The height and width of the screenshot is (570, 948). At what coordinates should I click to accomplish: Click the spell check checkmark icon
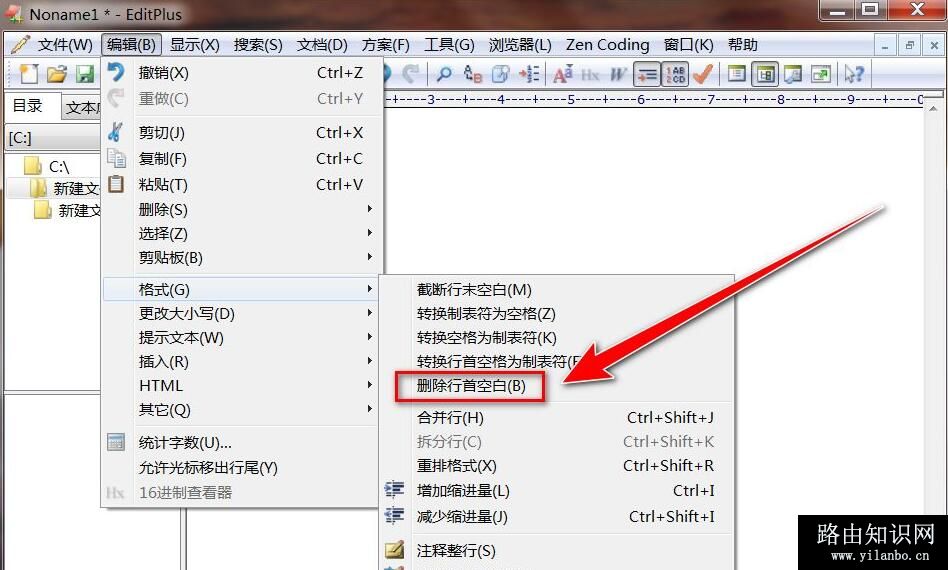coord(703,74)
